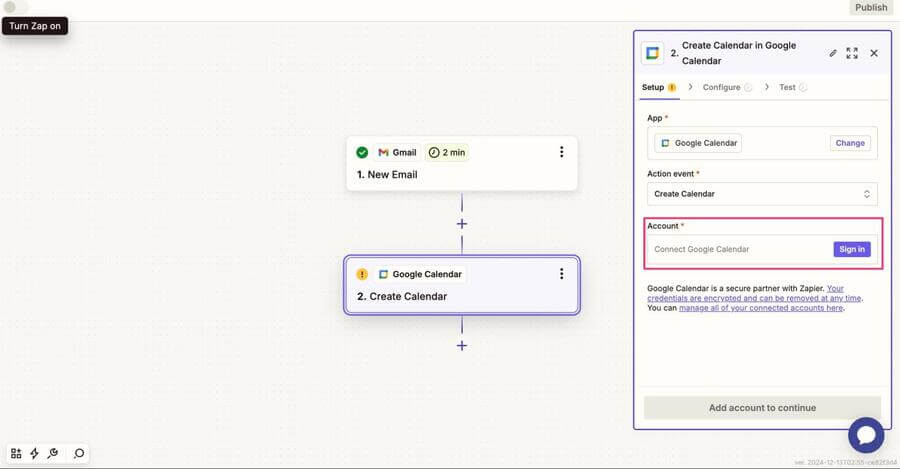Click Sign in to connect account
Viewport: 900px width, 469px height.
[x=852, y=249]
